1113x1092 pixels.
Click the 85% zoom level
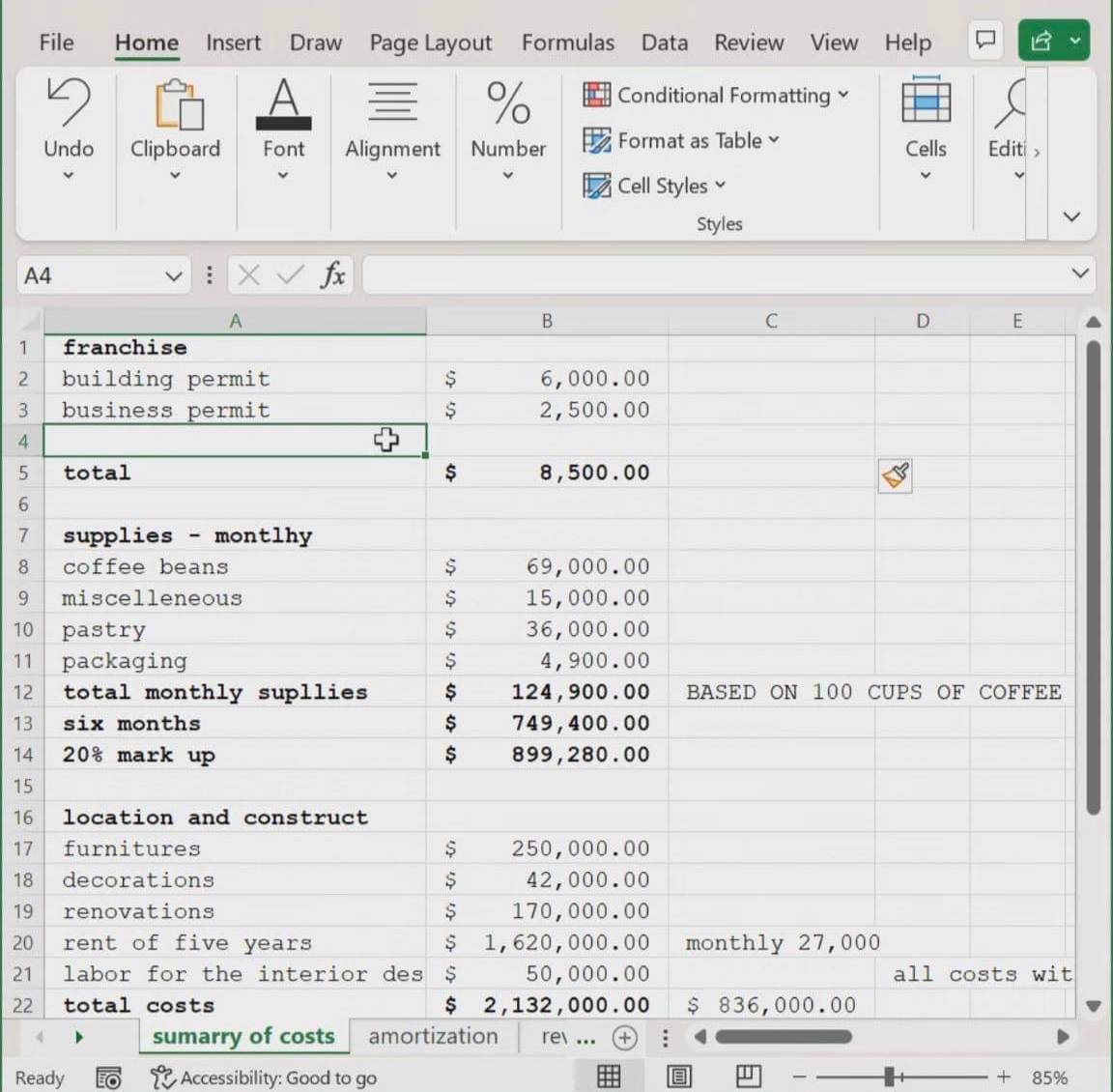[1049, 1078]
